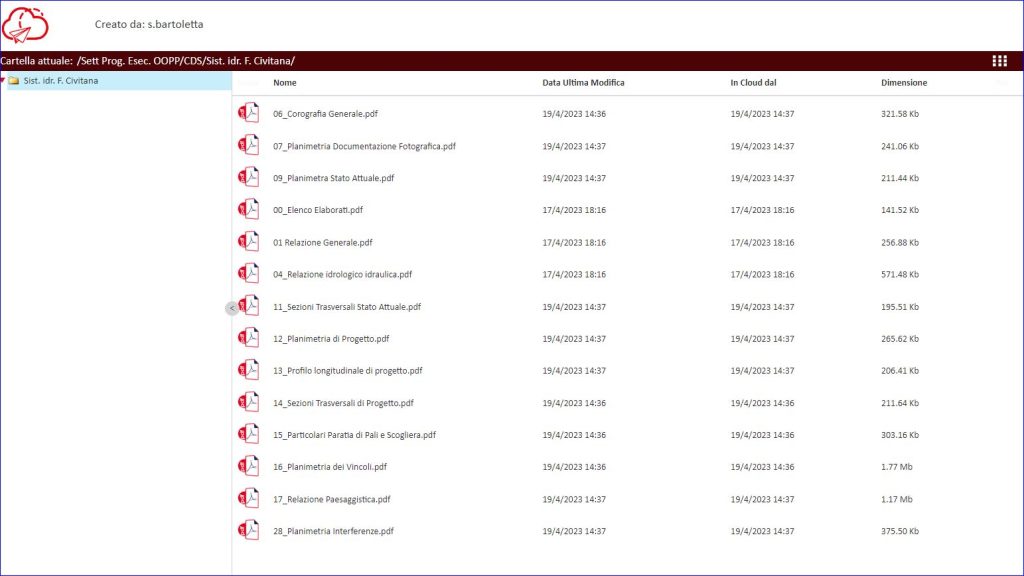Click the cloud logo in top-left corner
This screenshot has width=1024, height=576.
[x=26, y=25]
